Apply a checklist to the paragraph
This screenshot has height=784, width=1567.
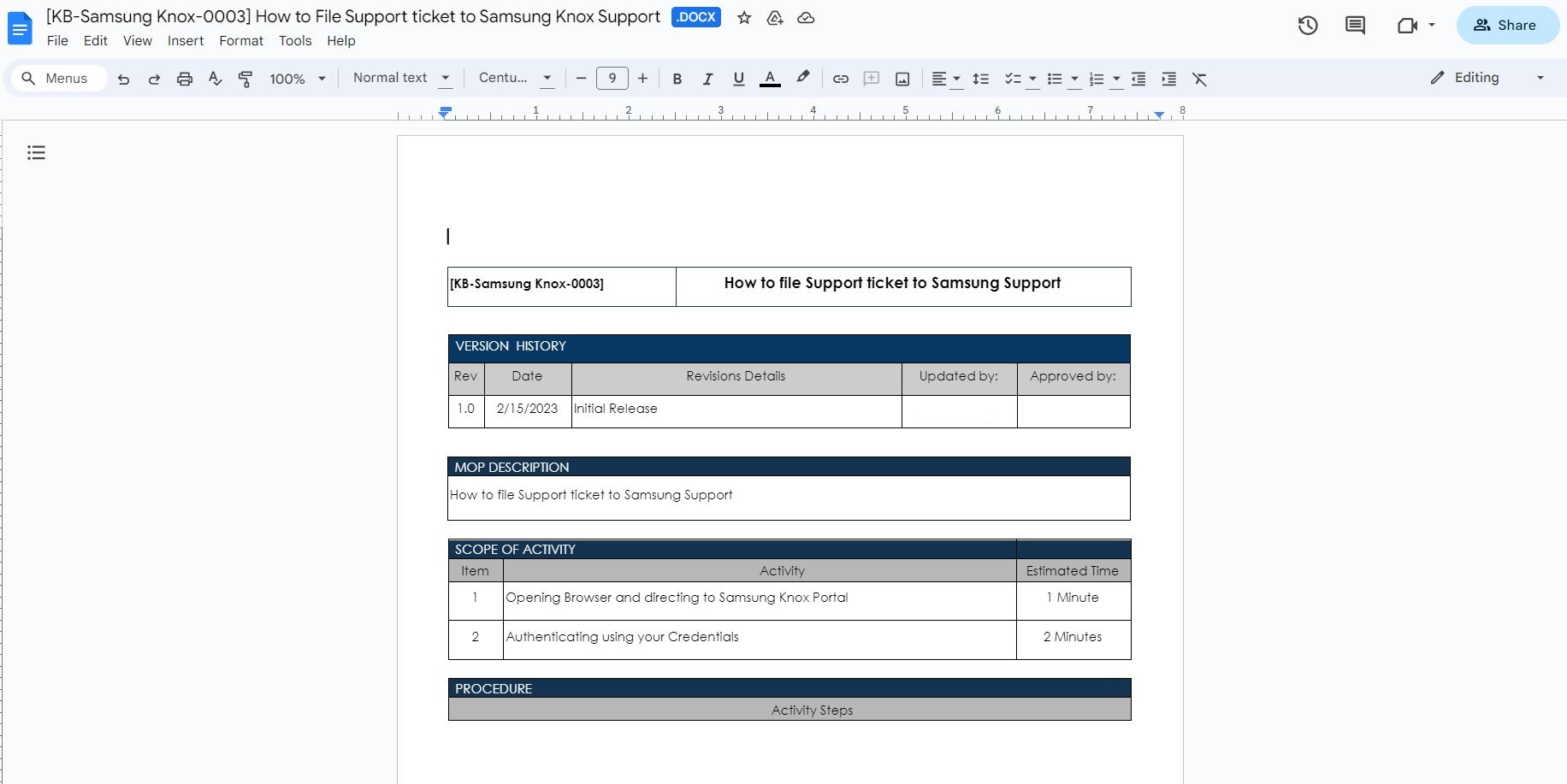1013,79
